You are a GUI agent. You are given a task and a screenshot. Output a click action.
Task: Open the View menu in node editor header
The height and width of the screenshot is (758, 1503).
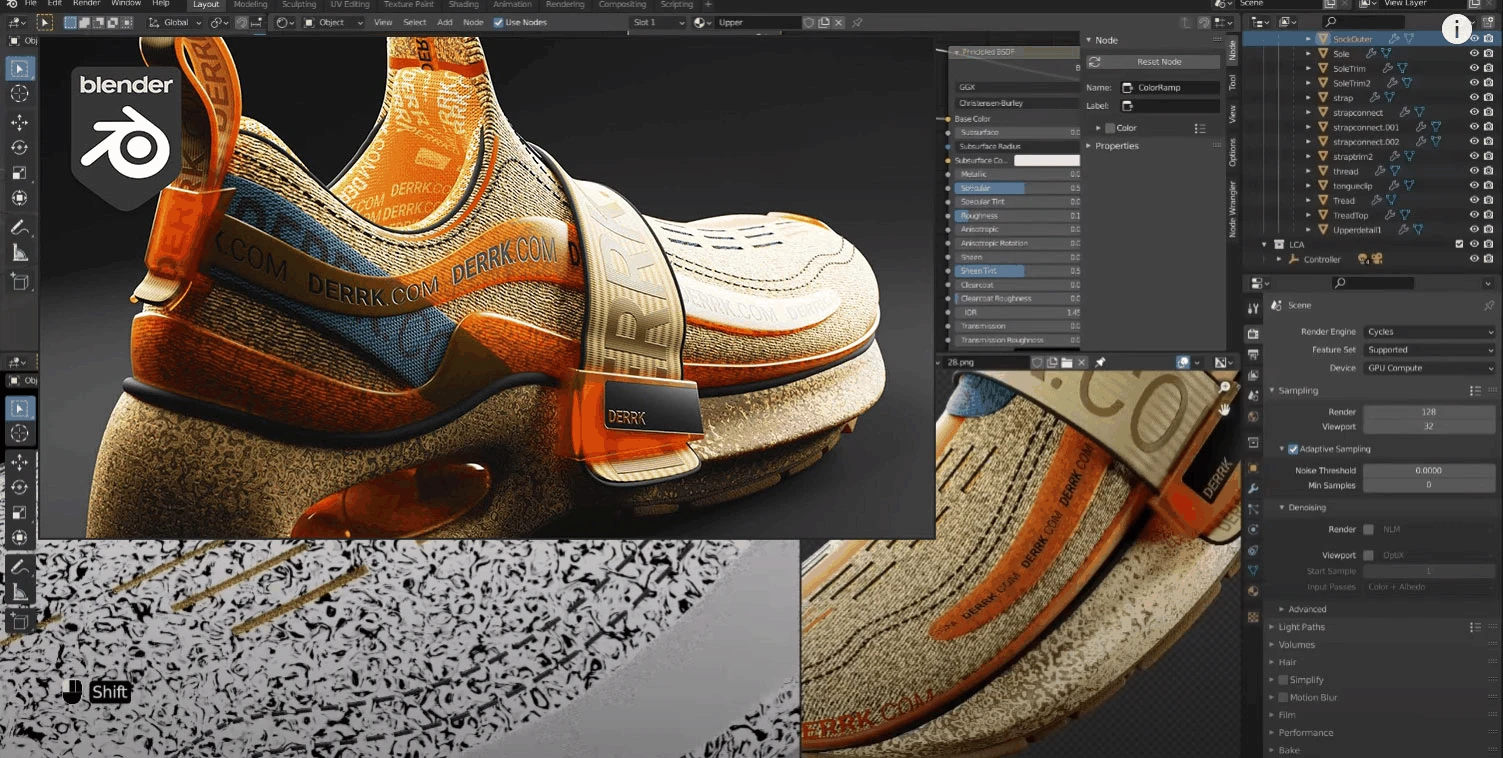pyautogui.click(x=383, y=22)
